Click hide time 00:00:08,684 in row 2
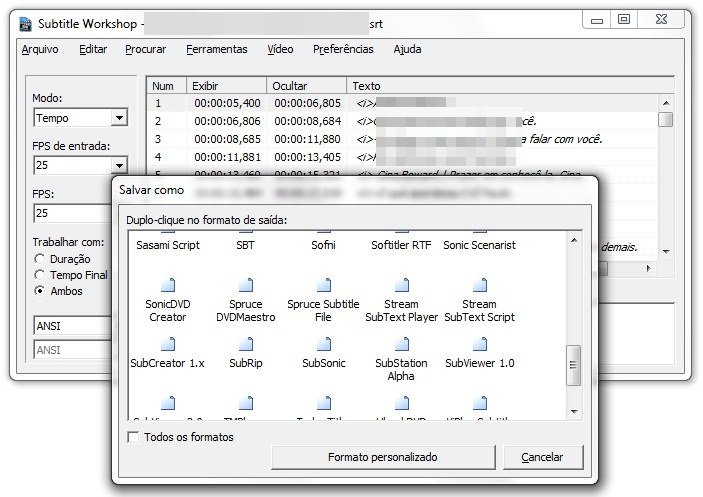The image size is (703, 497). [x=308, y=121]
